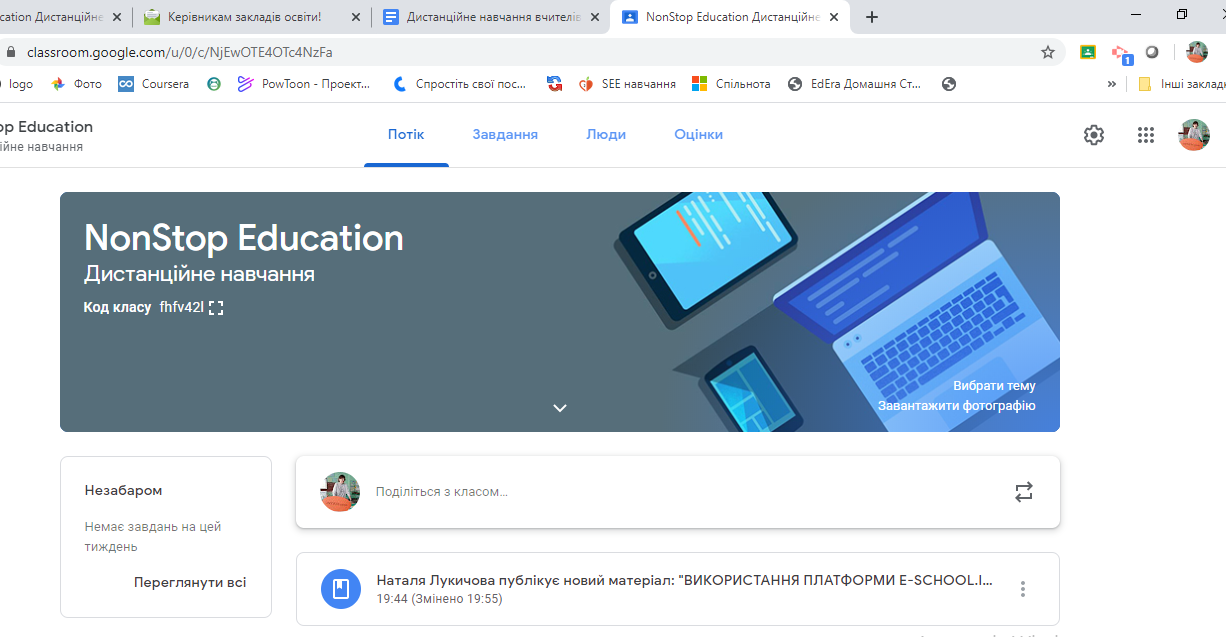The width and height of the screenshot is (1226, 637).
Task: Open Chrome profile avatar in toolbar
Action: [1197, 52]
